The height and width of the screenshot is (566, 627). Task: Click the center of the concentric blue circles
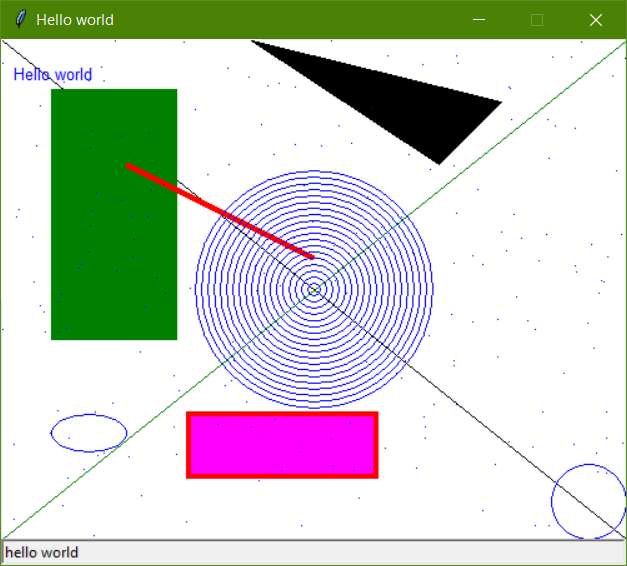click(x=314, y=289)
